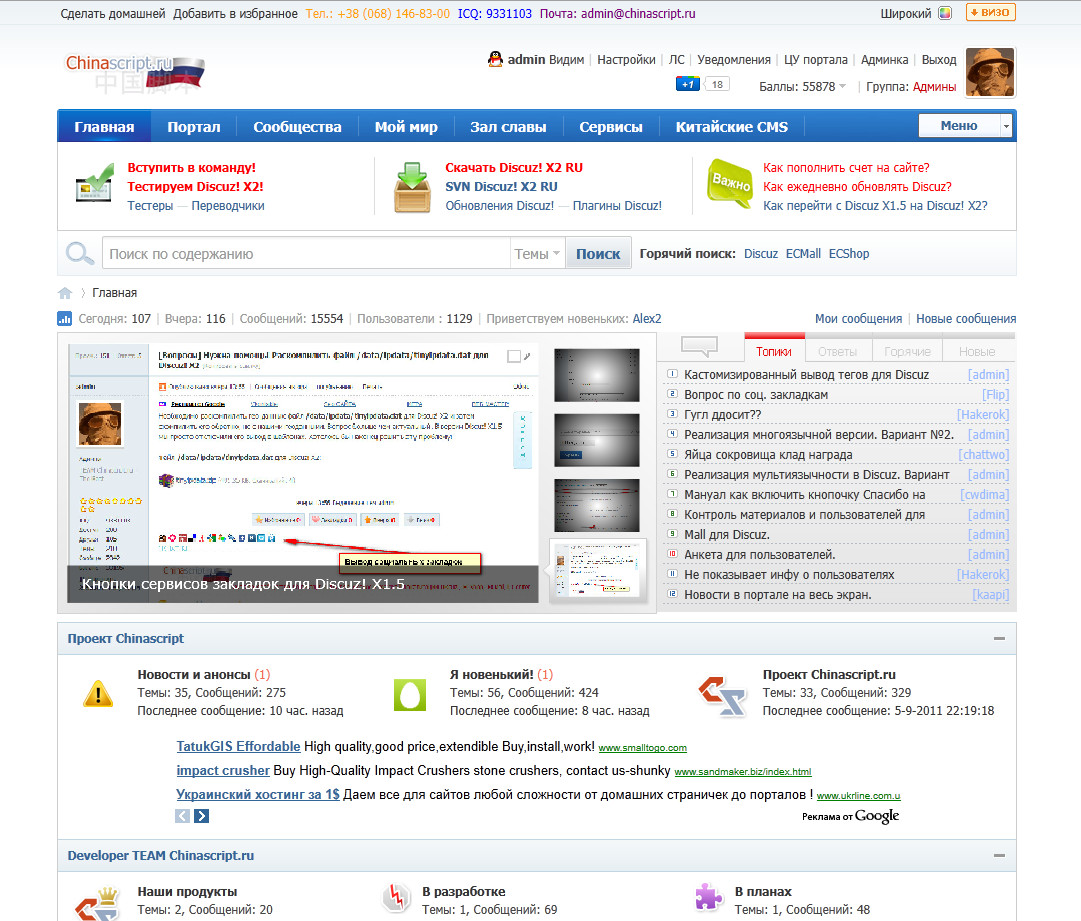Screen dimensions: 1081x921
Task: Toggle the wide layout color icon
Action: click(x=945, y=13)
